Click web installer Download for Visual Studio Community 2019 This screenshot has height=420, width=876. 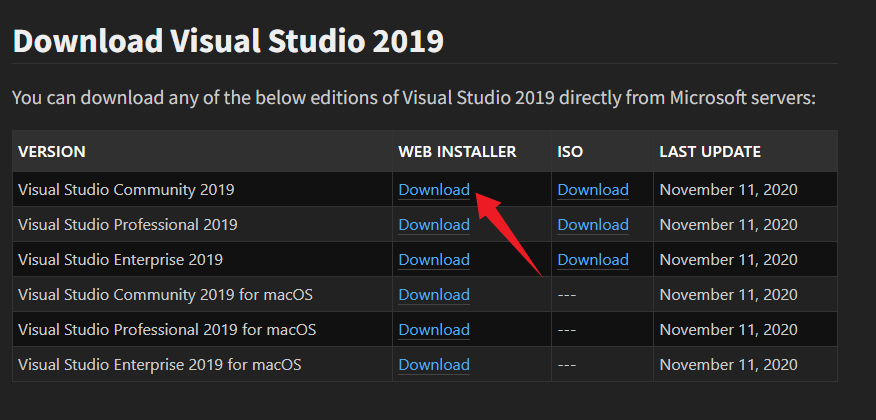(x=433, y=190)
